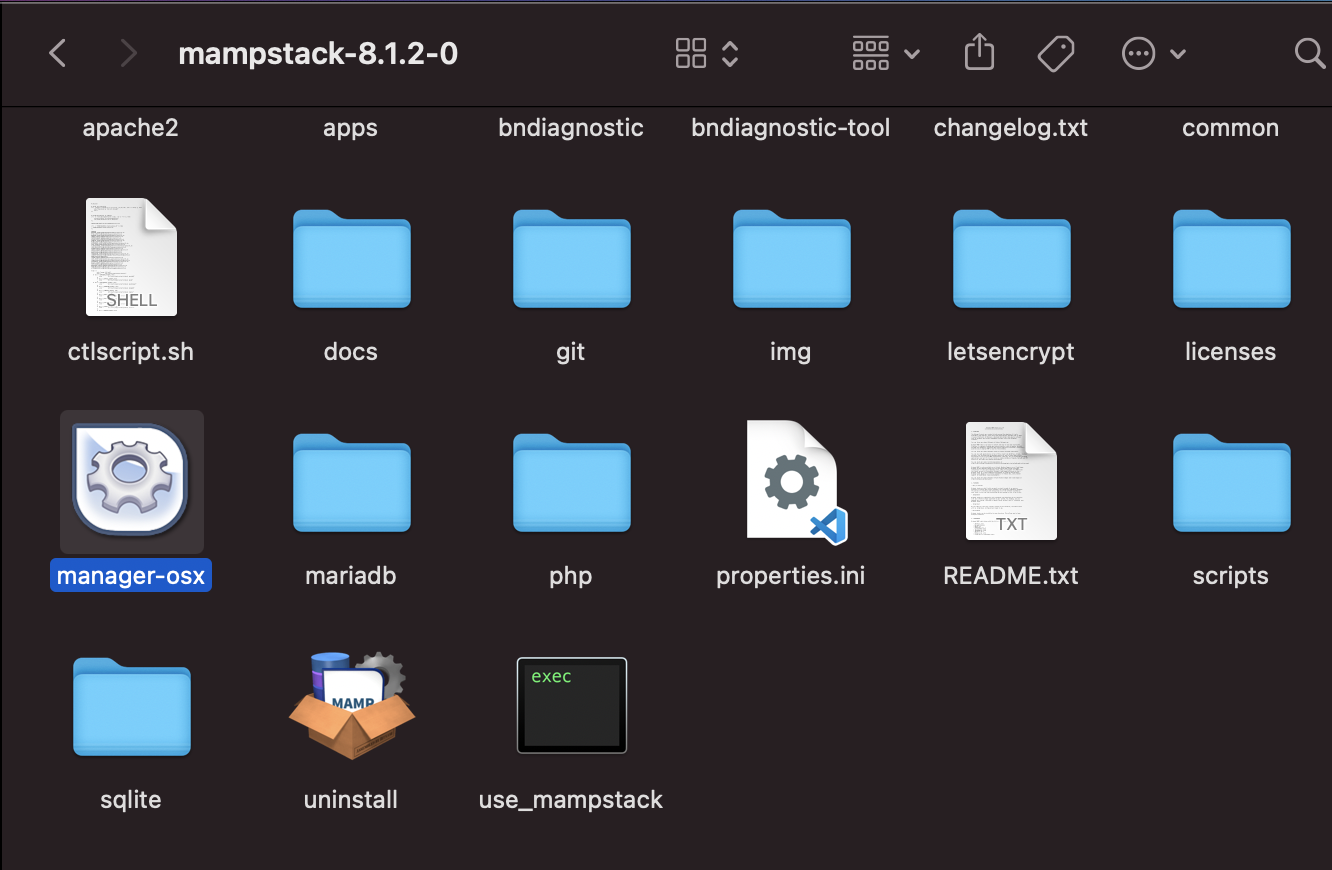Image resolution: width=1332 pixels, height=870 pixels.
Task: Click the mampstack-8.1.2-0 window title
Action: pyautogui.click(x=318, y=53)
